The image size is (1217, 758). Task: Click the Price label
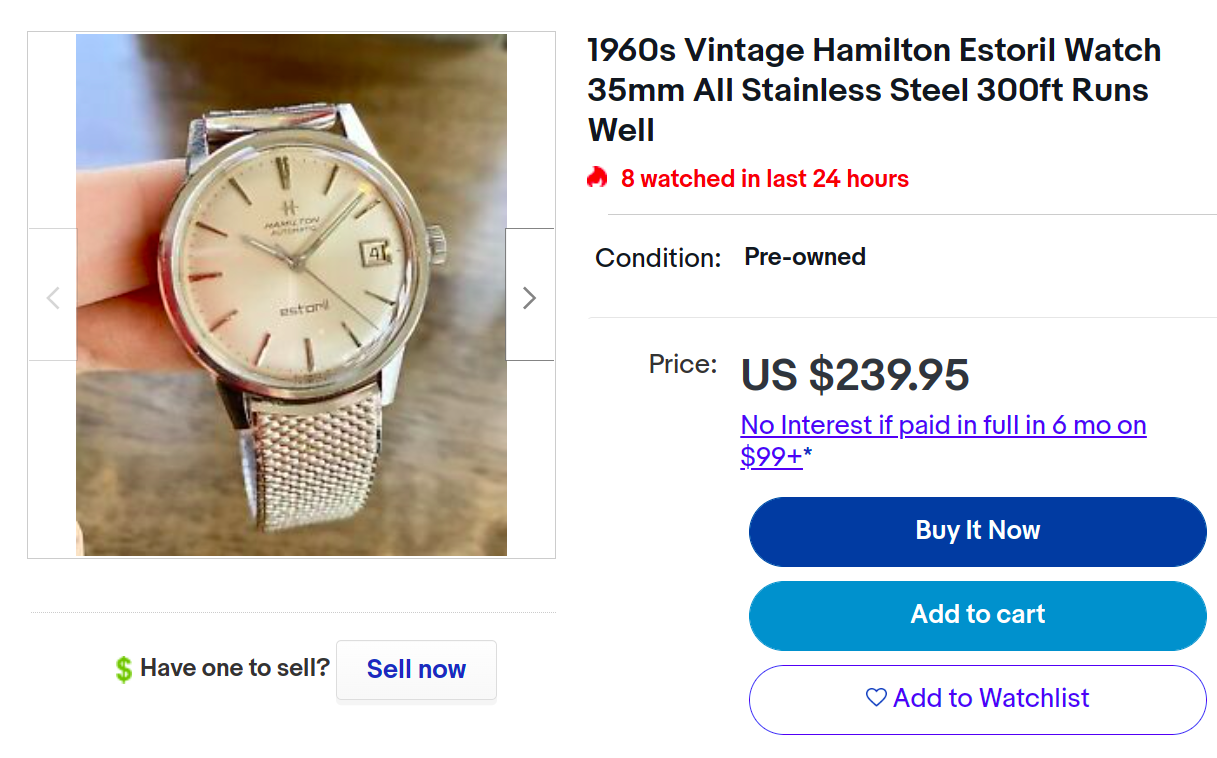[x=683, y=364]
